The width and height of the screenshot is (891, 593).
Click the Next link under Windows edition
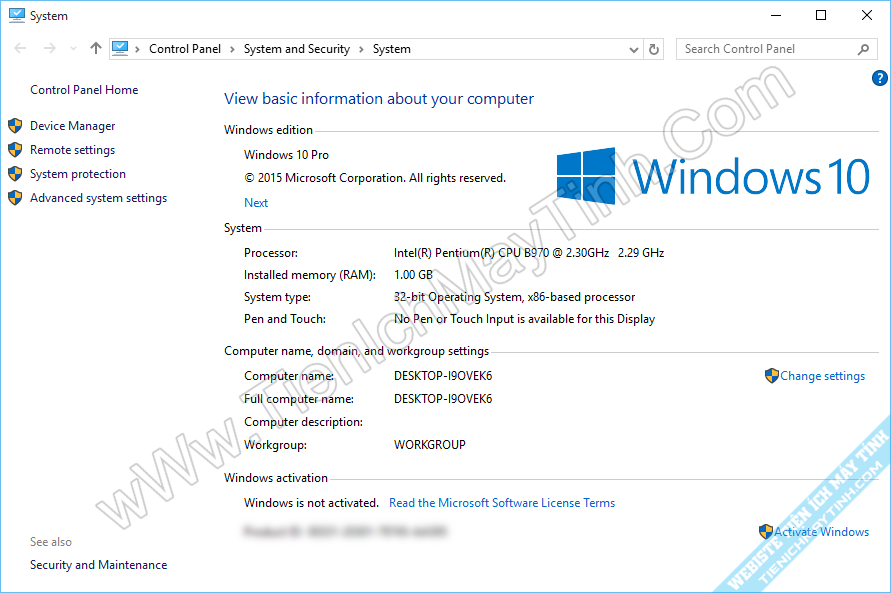256,203
